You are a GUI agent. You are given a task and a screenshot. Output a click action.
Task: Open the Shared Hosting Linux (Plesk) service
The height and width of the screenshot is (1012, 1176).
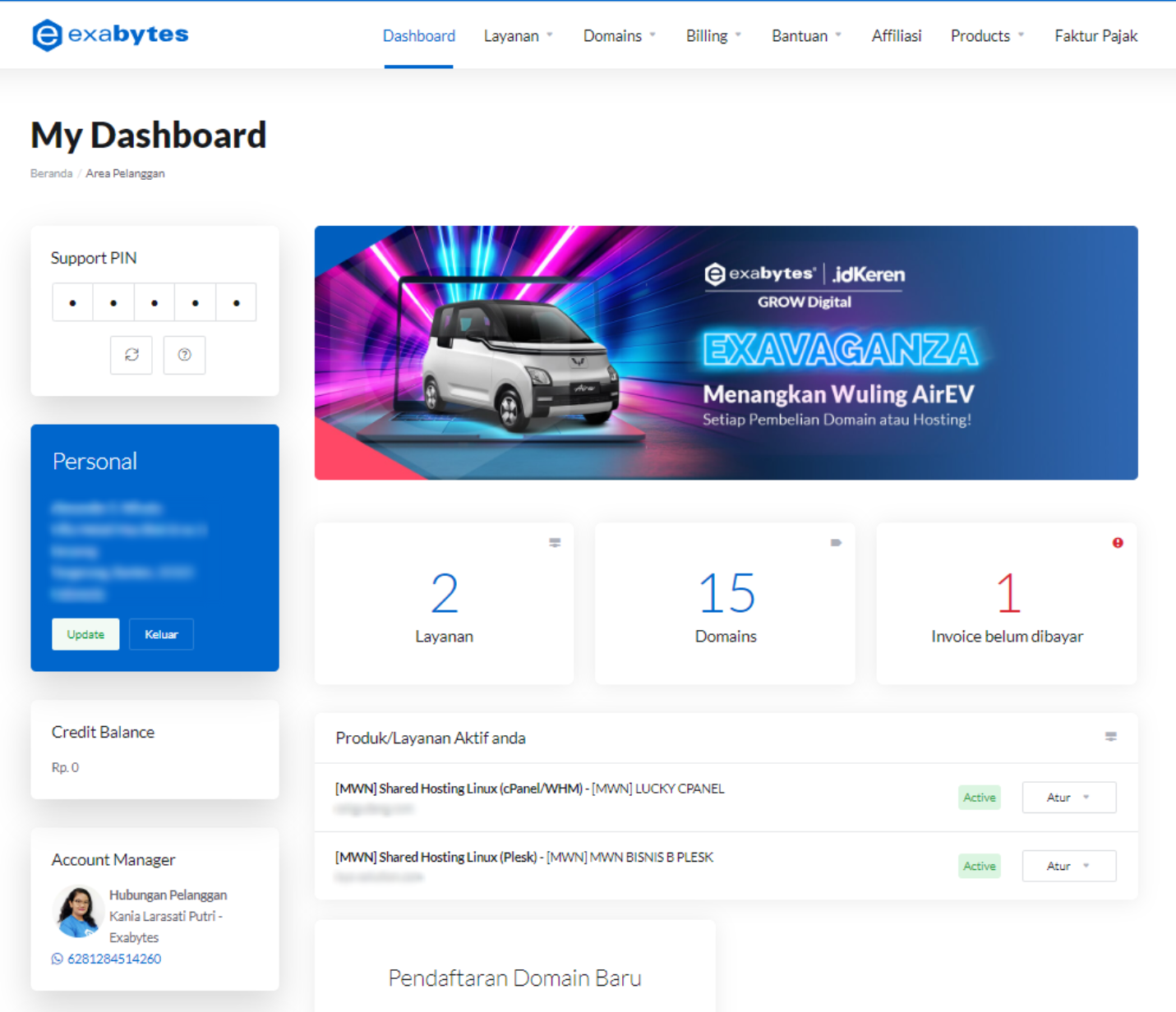pyautogui.click(x=524, y=857)
